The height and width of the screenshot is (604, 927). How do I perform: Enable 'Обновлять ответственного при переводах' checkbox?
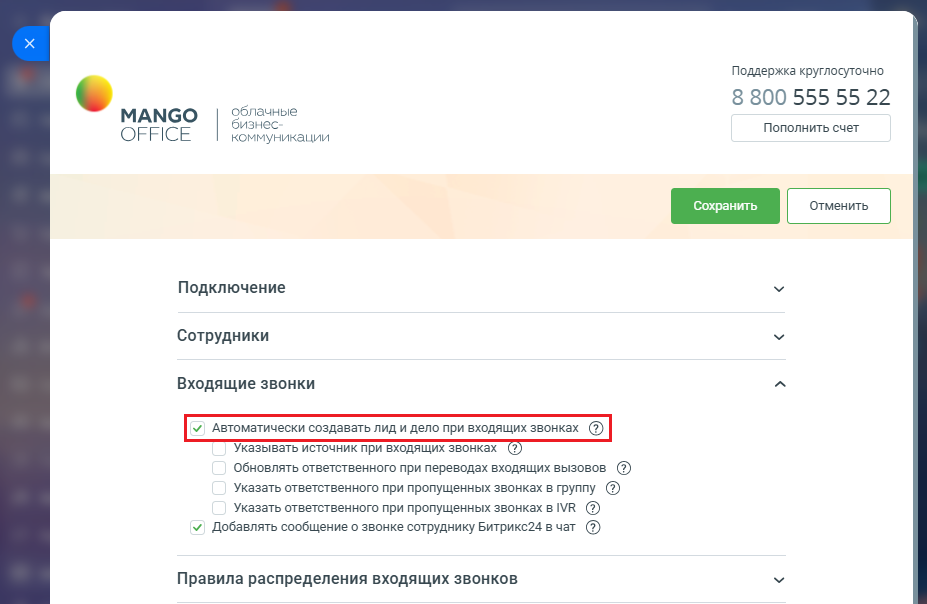point(219,468)
